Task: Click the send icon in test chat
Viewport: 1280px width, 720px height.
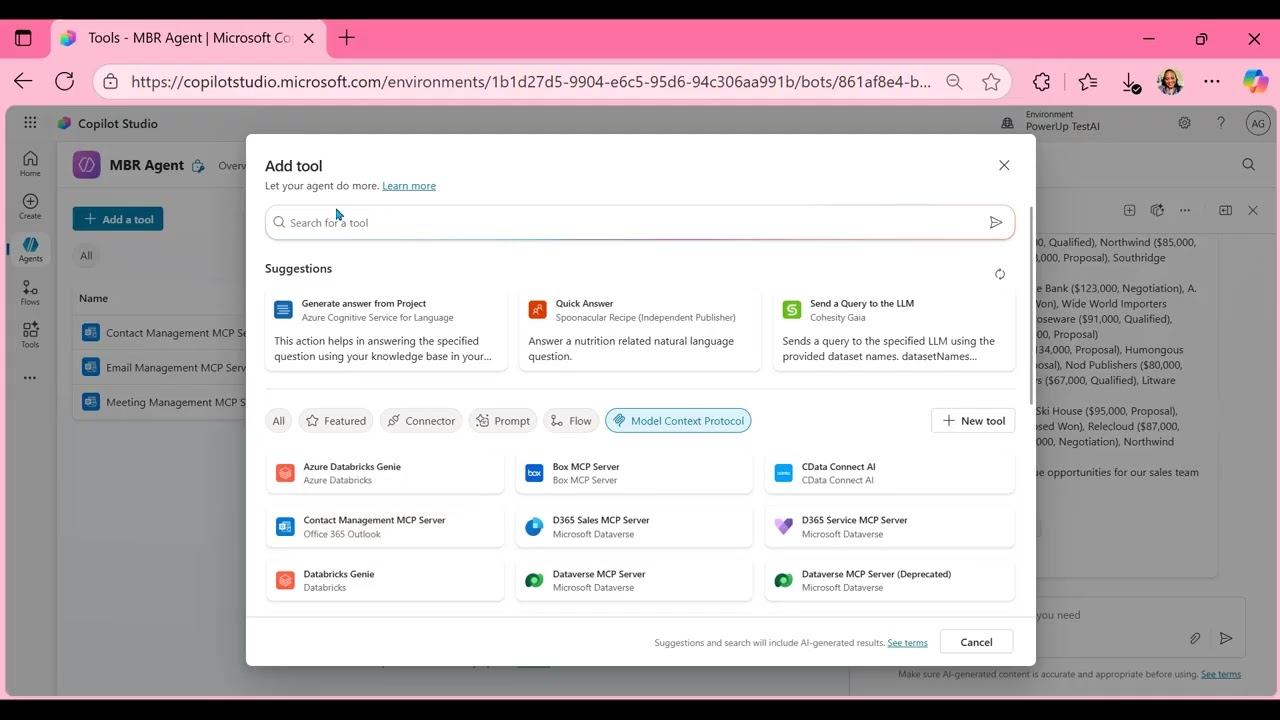Action: [1226, 638]
